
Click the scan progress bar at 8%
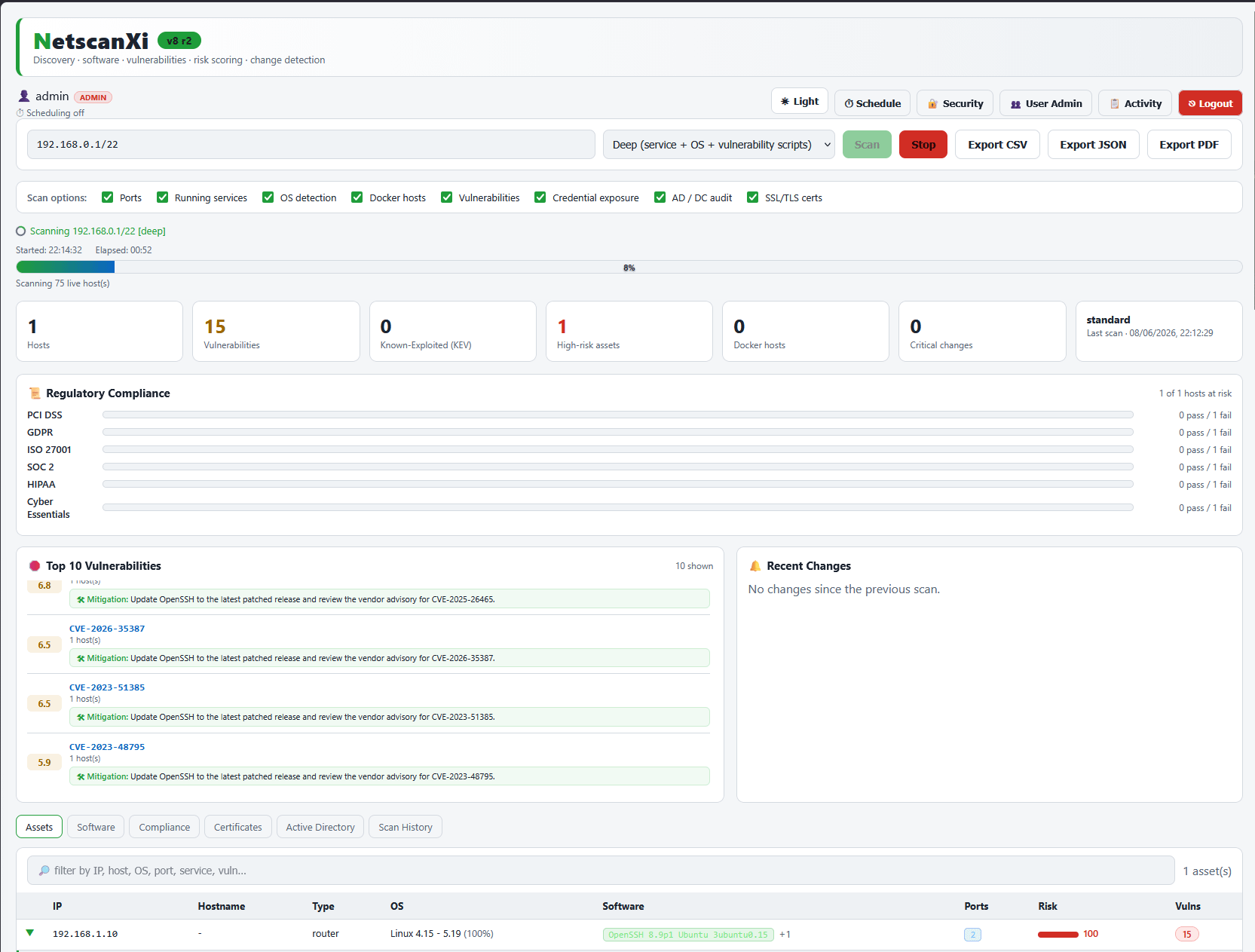[629, 268]
